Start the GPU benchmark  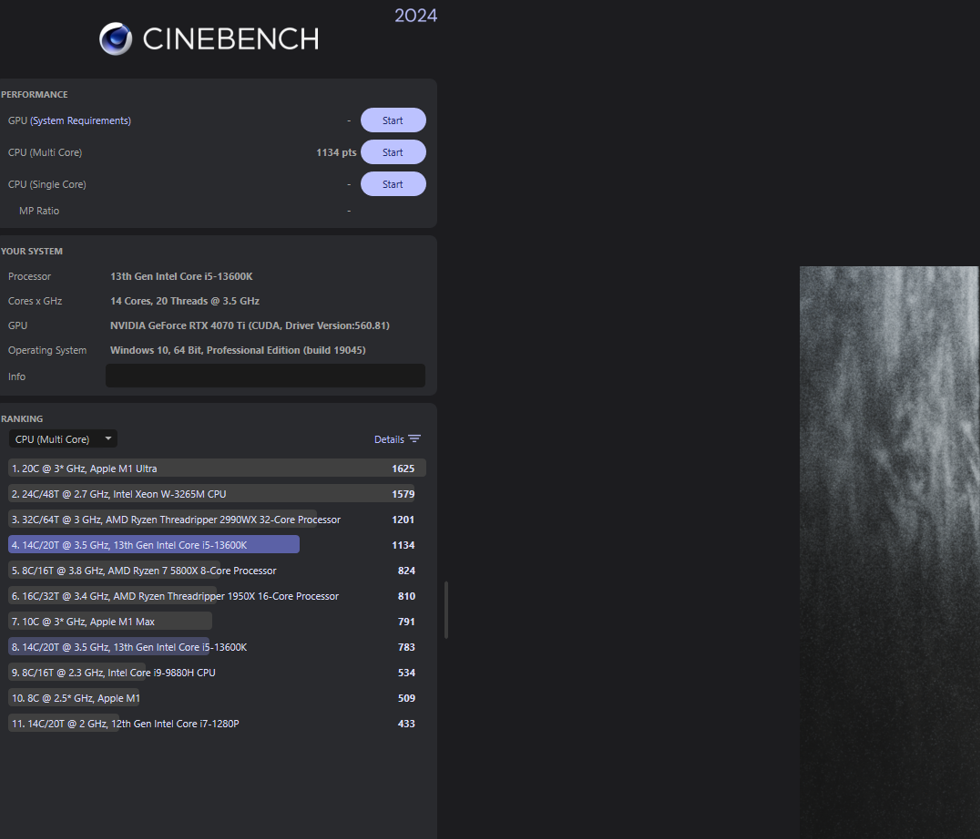[x=393, y=121]
